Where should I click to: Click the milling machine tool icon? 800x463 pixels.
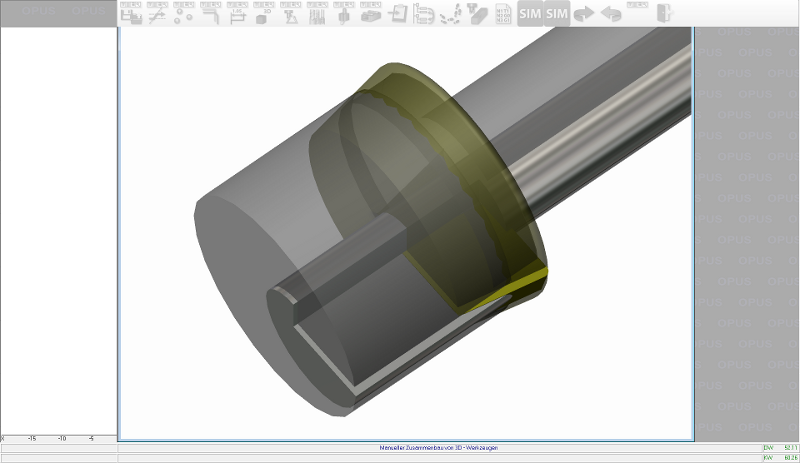pos(290,13)
